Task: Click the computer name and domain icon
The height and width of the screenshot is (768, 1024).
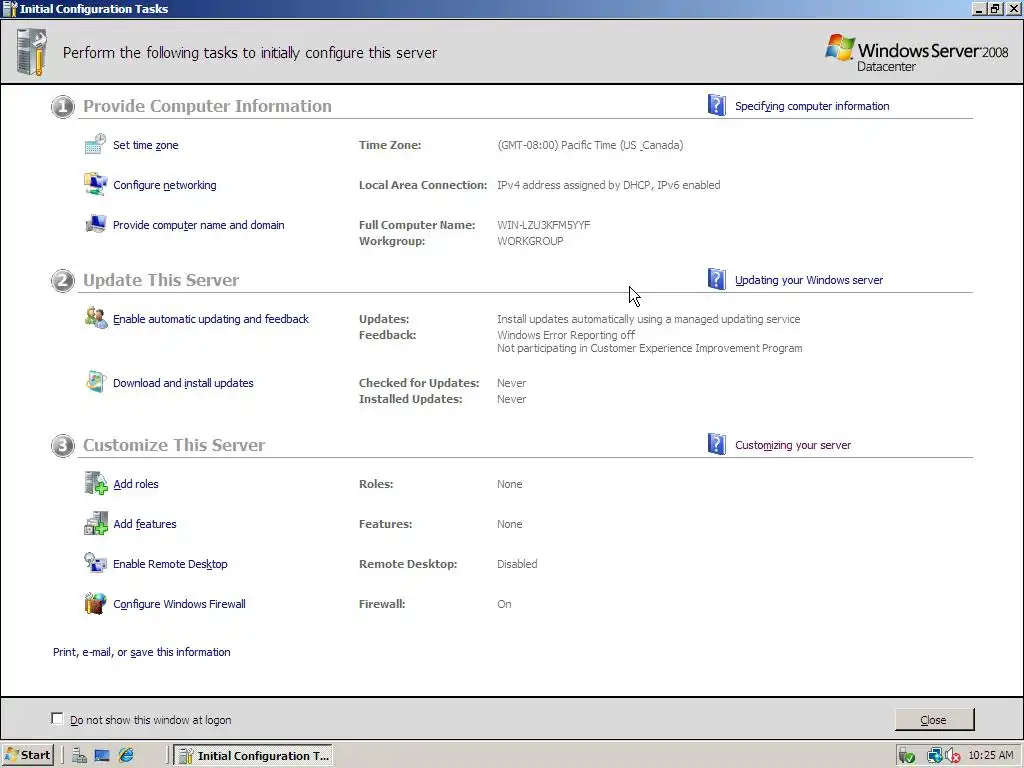Action: click(95, 224)
